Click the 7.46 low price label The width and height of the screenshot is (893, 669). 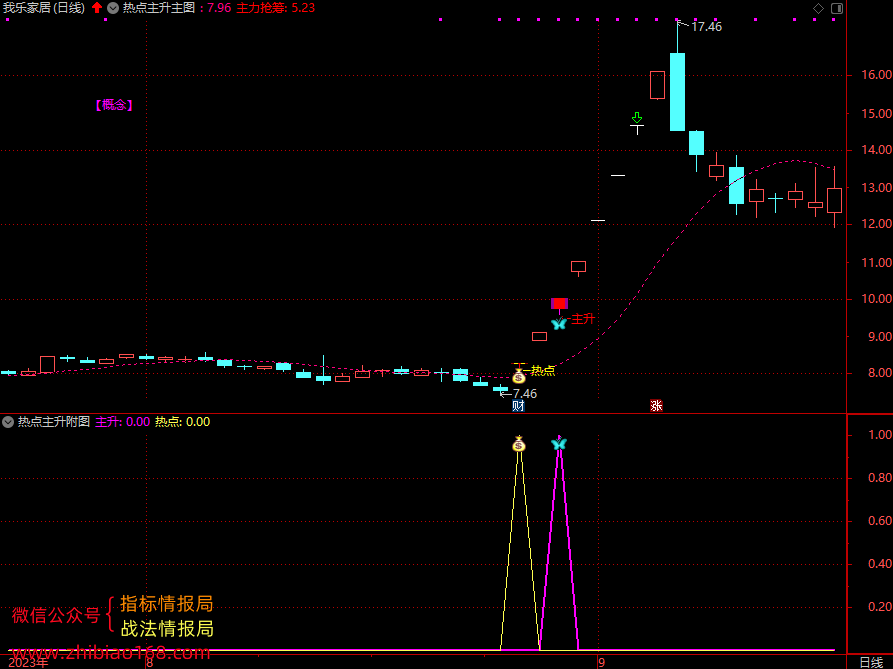525,394
